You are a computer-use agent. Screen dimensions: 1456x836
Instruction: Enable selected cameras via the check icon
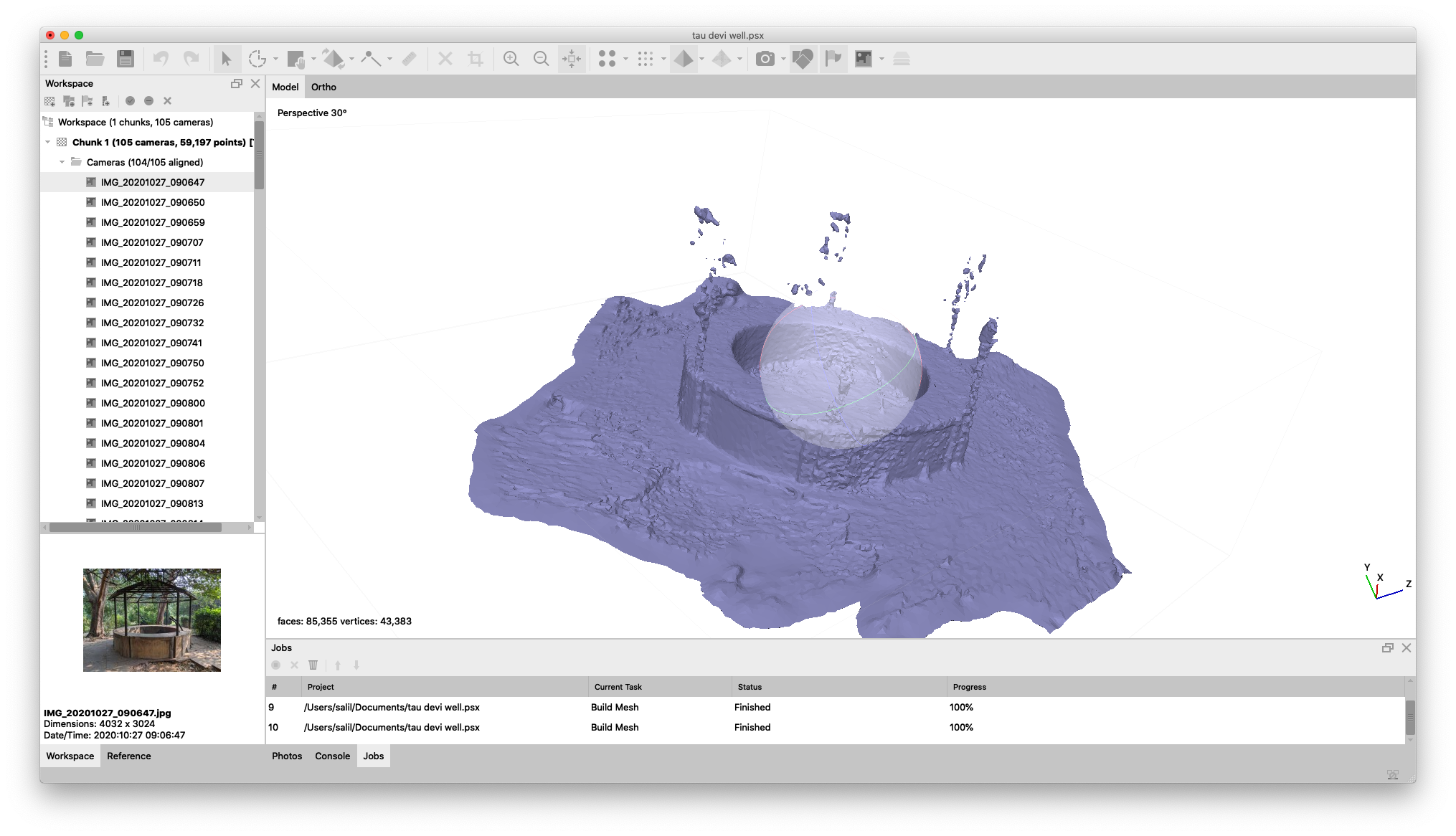[x=130, y=101]
